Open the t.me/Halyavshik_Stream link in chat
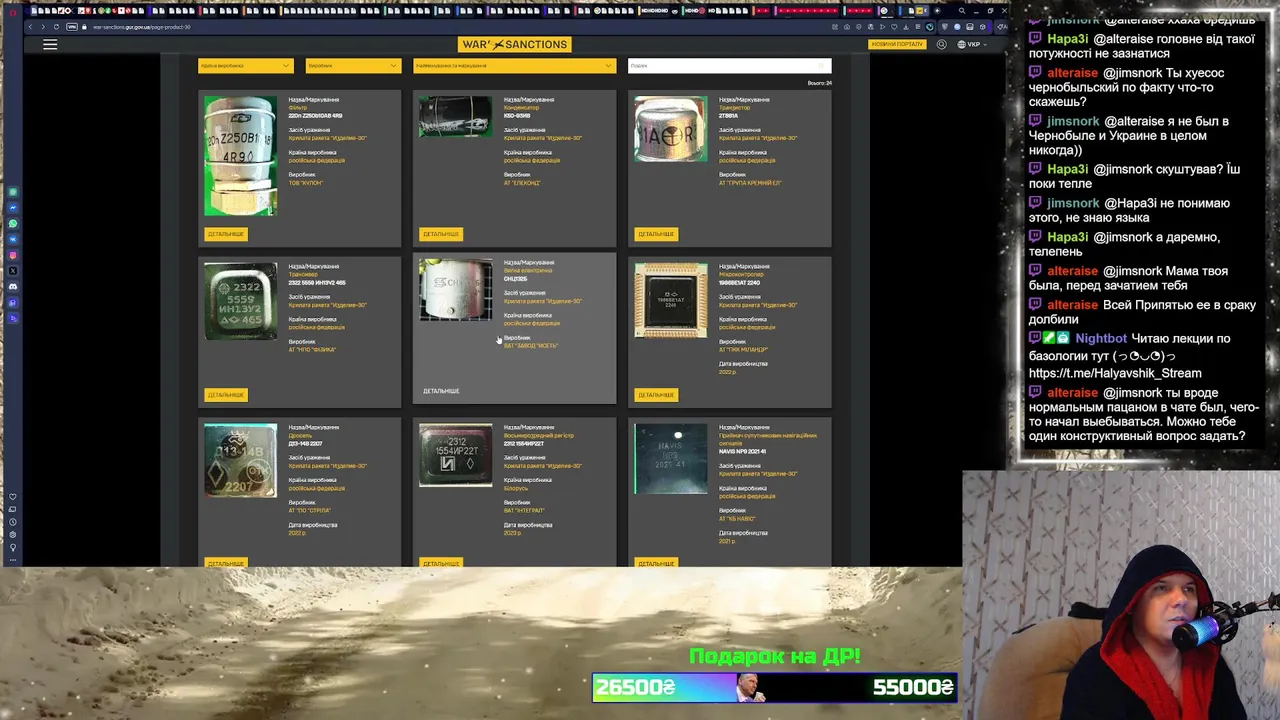This screenshot has width=1280, height=720. pyautogui.click(x=1115, y=373)
